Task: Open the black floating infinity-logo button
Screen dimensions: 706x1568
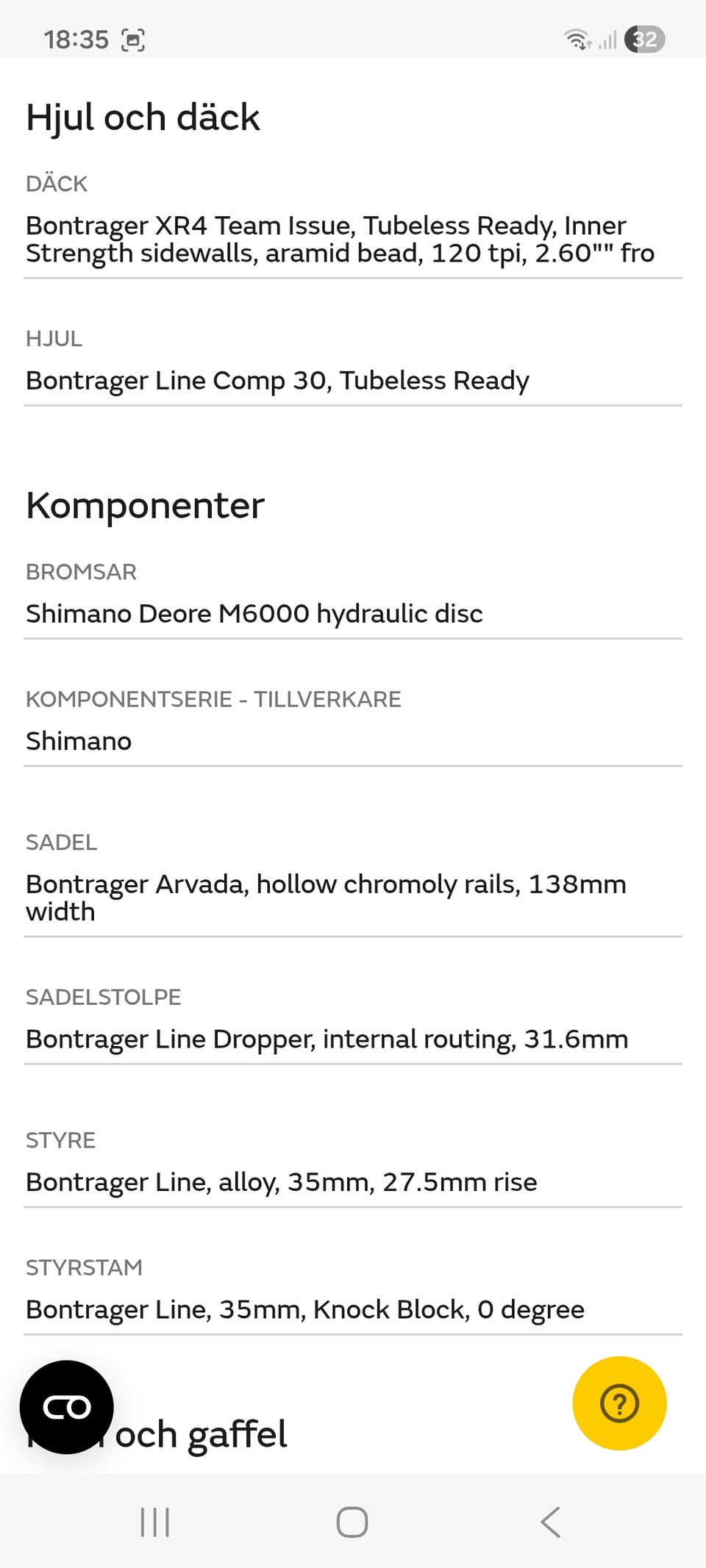Action: click(x=67, y=1407)
